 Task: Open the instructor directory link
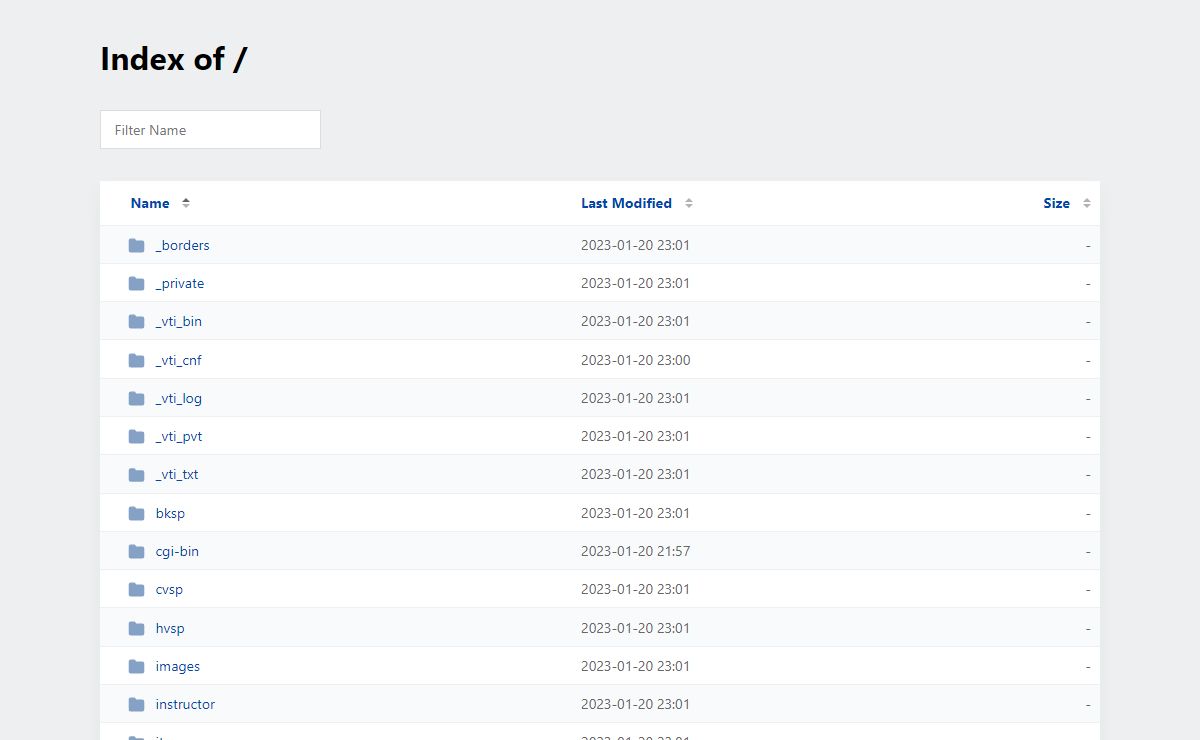(185, 705)
